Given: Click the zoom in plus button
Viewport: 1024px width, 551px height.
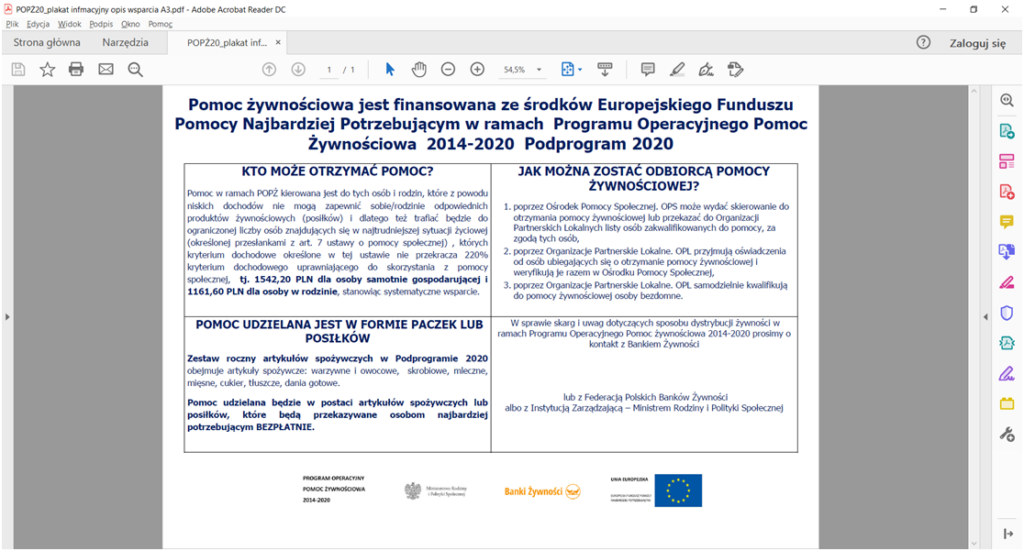Looking at the screenshot, I should (x=477, y=69).
